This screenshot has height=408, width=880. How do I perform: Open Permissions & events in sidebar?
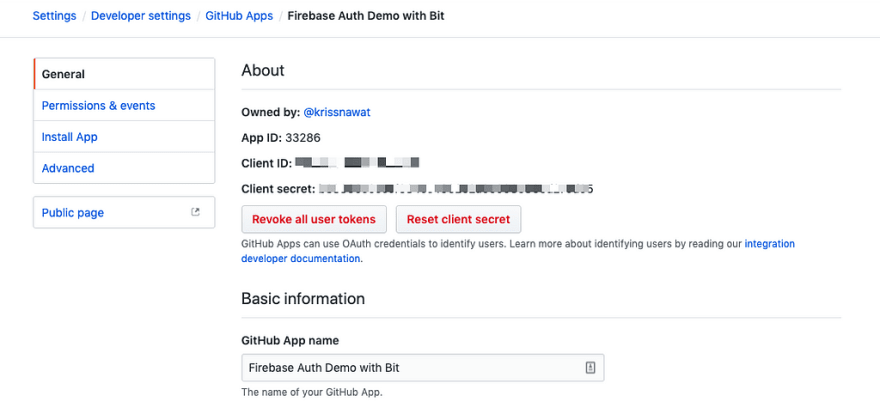coord(124,106)
